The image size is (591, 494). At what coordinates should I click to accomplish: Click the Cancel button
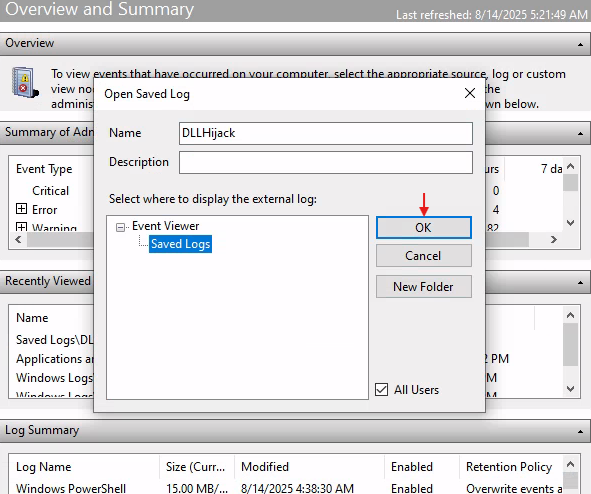click(424, 256)
